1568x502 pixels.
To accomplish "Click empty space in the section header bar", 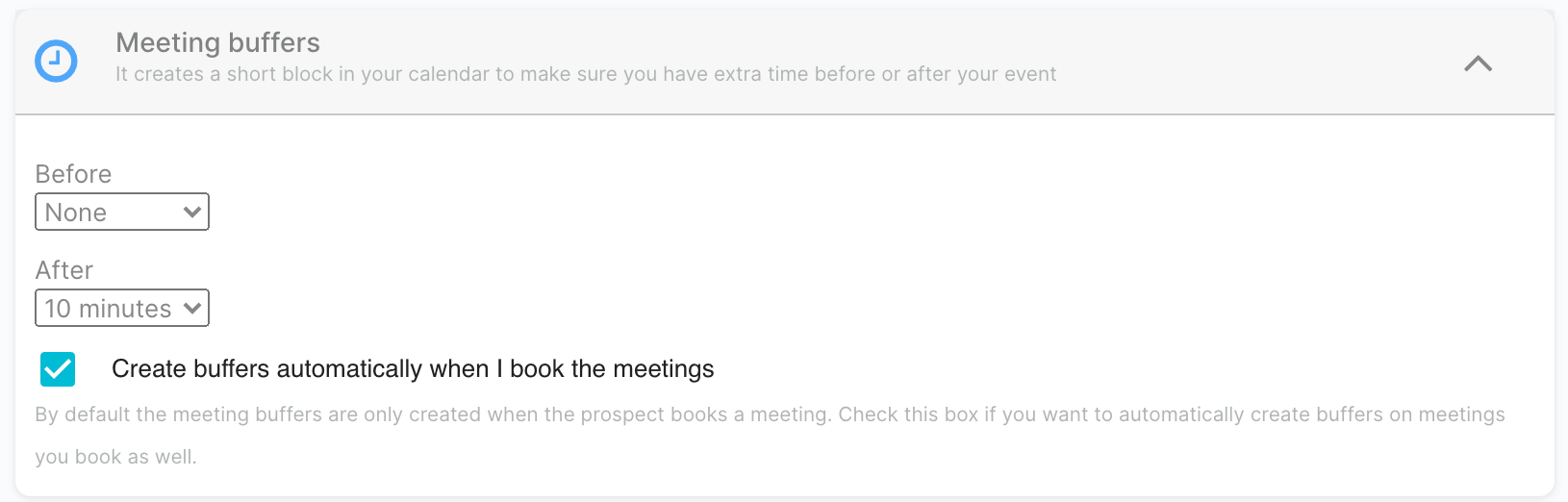I will (x=1251, y=60).
